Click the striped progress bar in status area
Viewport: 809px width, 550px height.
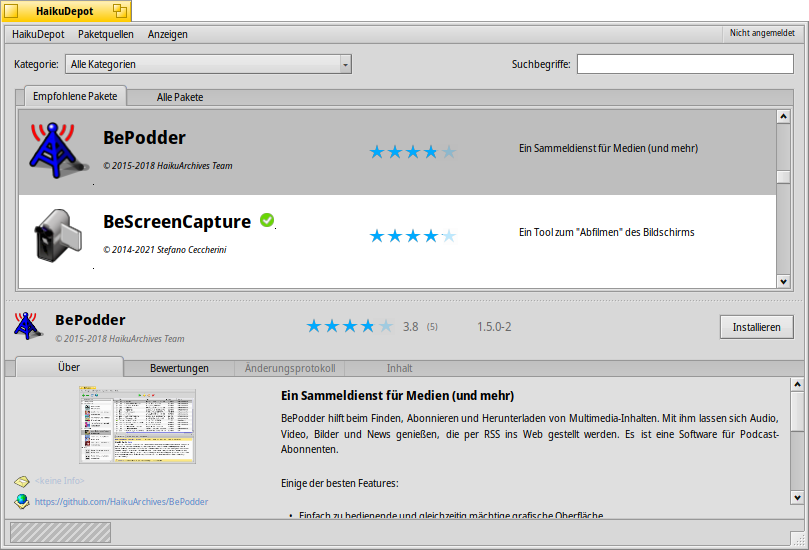(x=60, y=532)
